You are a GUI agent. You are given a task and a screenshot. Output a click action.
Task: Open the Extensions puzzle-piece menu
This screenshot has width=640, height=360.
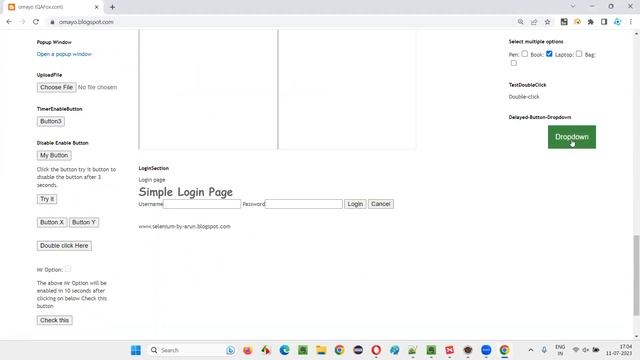point(591,22)
